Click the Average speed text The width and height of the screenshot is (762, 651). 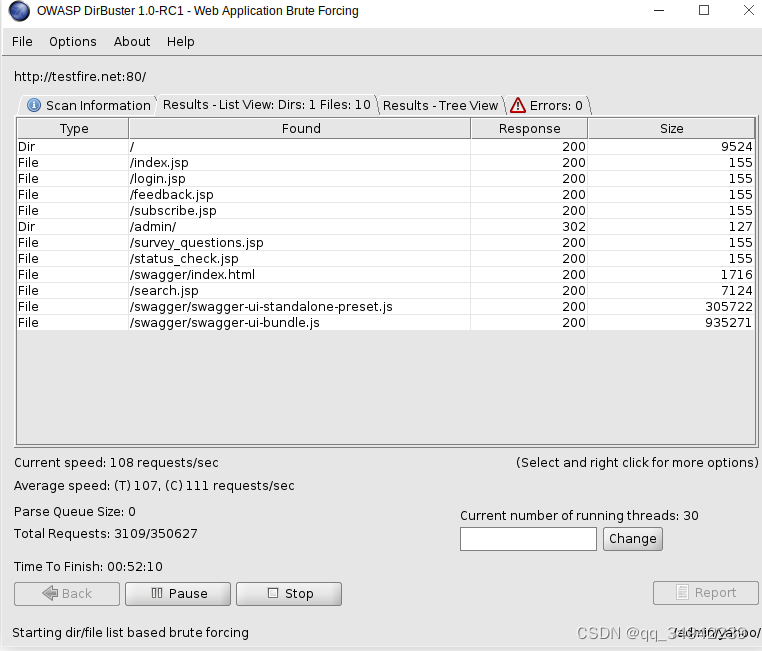pyautogui.click(x=154, y=486)
